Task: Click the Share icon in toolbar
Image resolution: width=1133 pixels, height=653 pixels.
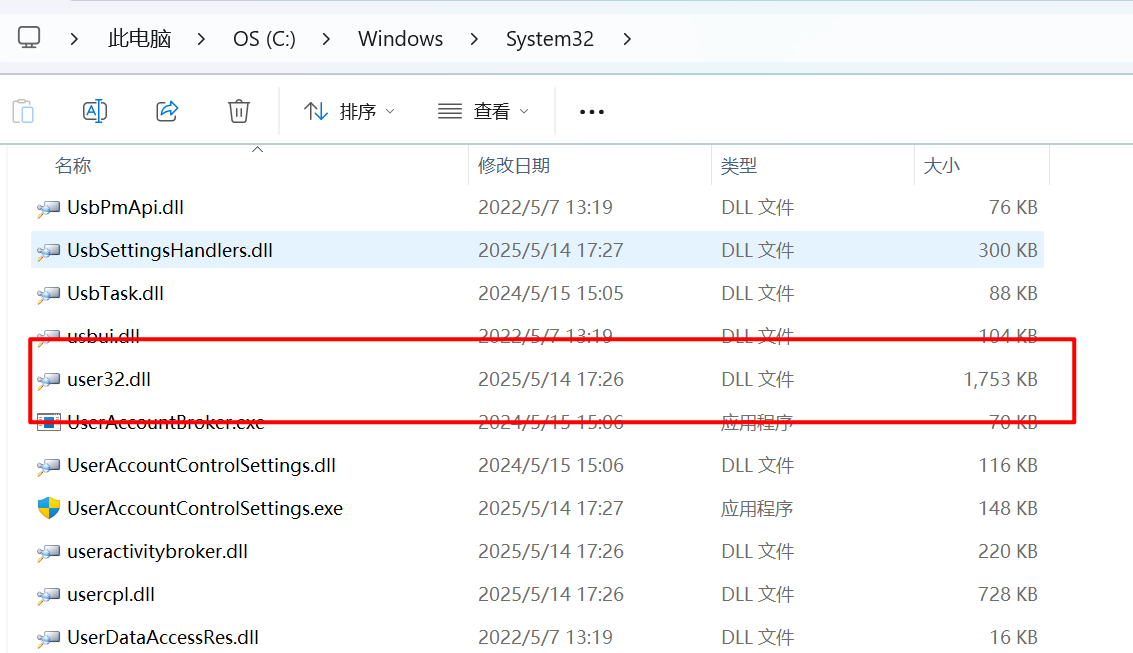Action: 167,111
